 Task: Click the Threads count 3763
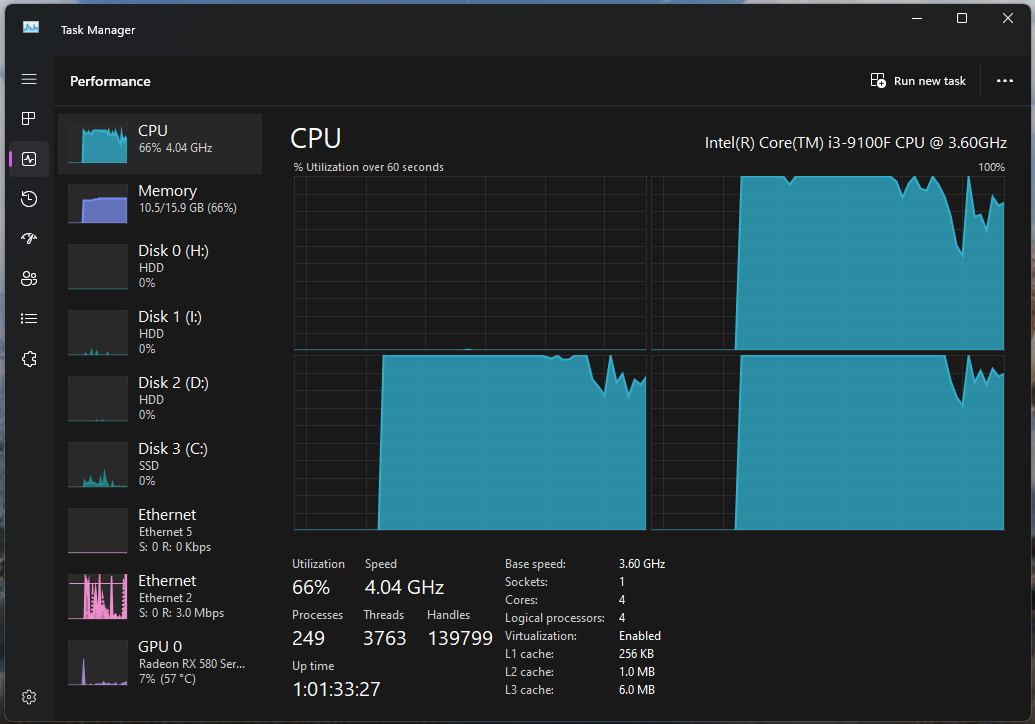[x=385, y=638]
